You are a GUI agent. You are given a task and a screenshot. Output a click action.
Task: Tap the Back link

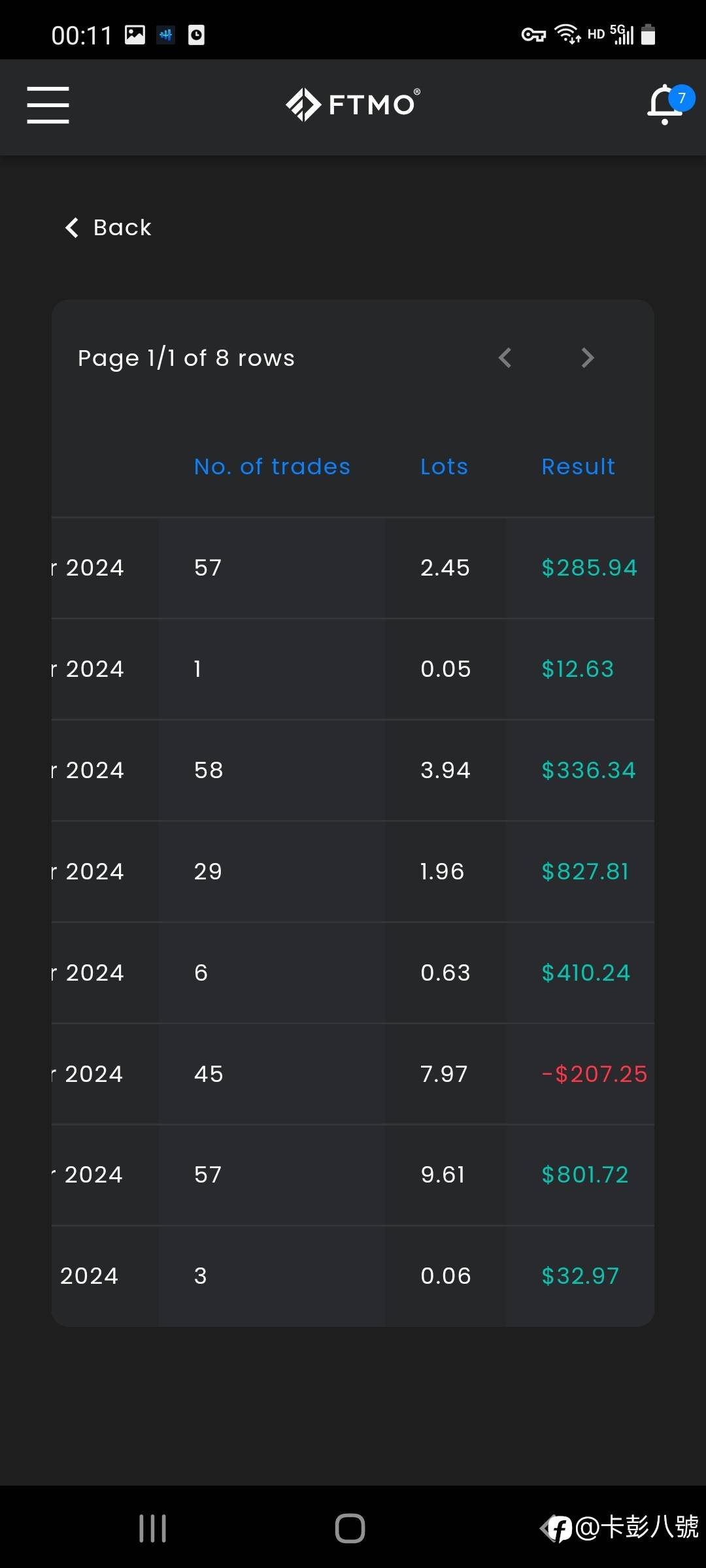109,227
